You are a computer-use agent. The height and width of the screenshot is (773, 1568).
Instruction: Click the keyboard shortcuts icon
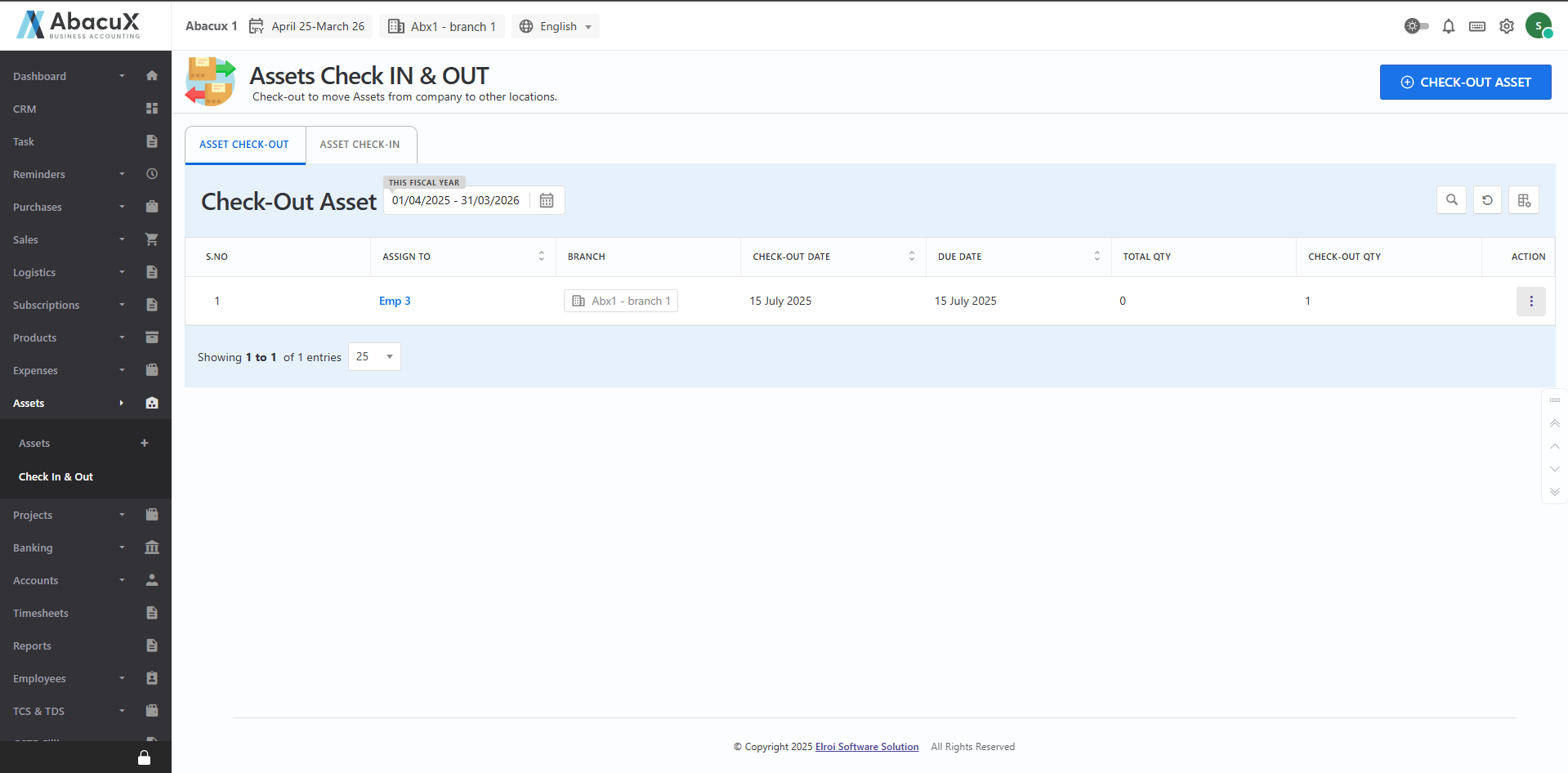point(1476,26)
